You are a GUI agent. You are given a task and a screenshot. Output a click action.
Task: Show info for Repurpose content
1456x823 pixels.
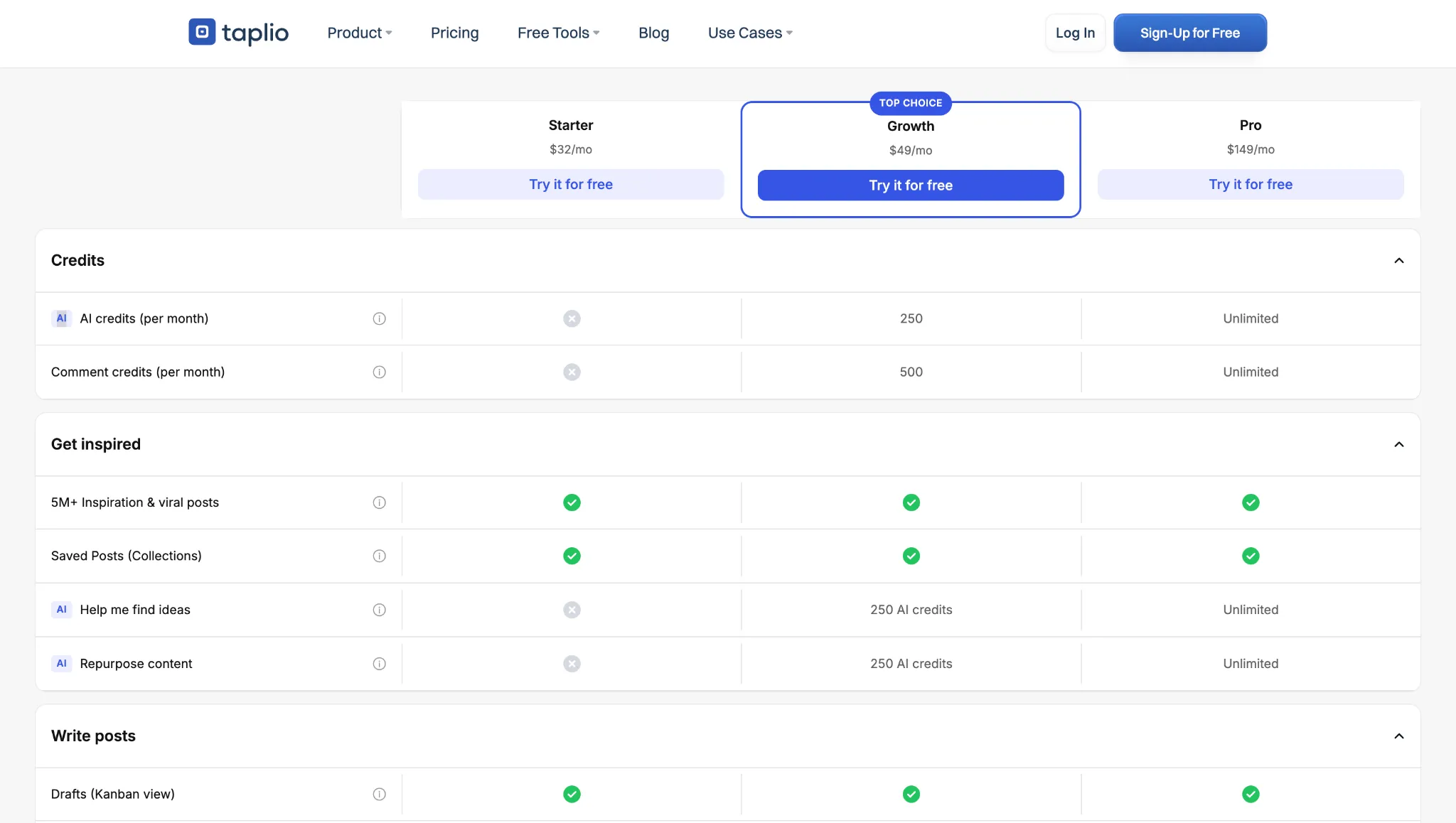coord(380,664)
